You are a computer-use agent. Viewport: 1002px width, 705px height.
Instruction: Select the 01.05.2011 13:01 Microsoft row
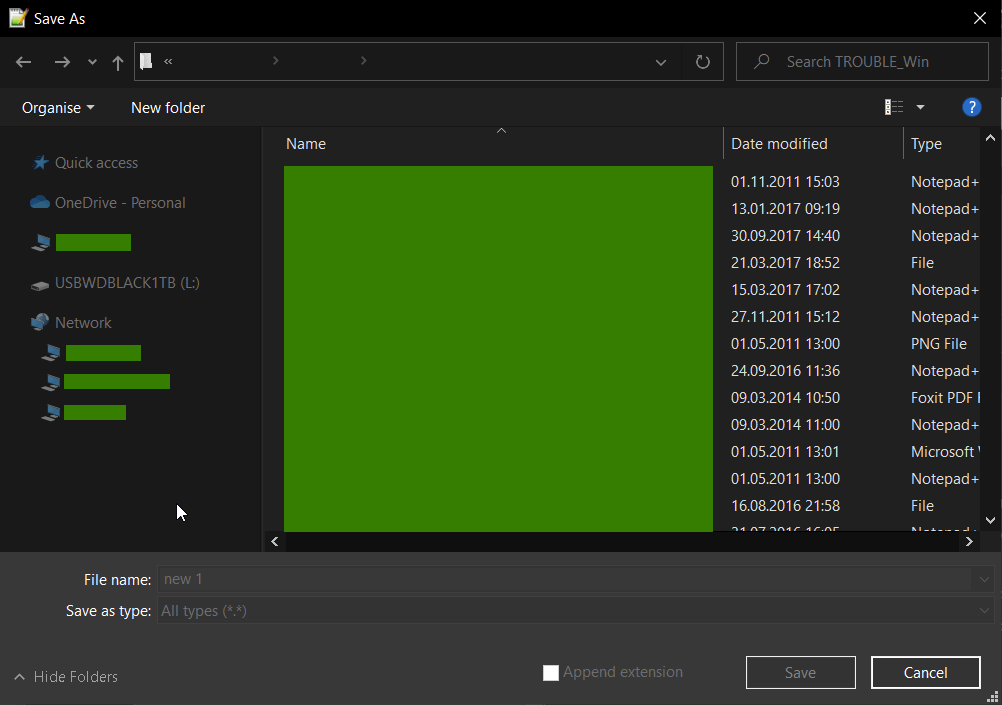coord(785,452)
